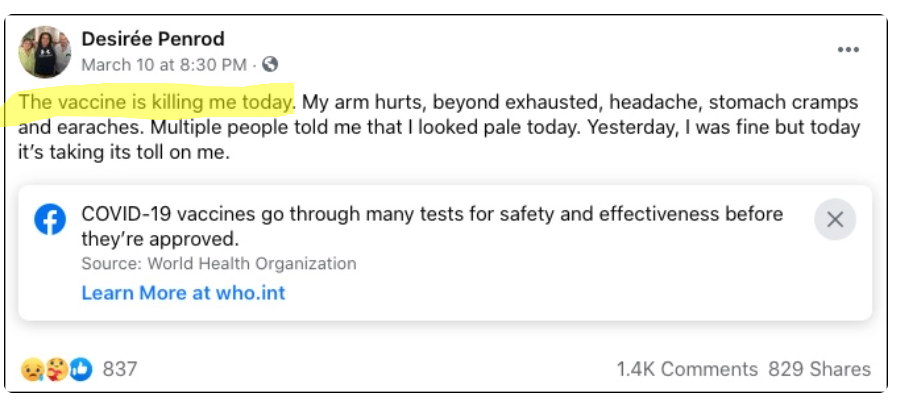View the 829 Shares list
This screenshot has width=898, height=405.
click(x=819, y=369)
